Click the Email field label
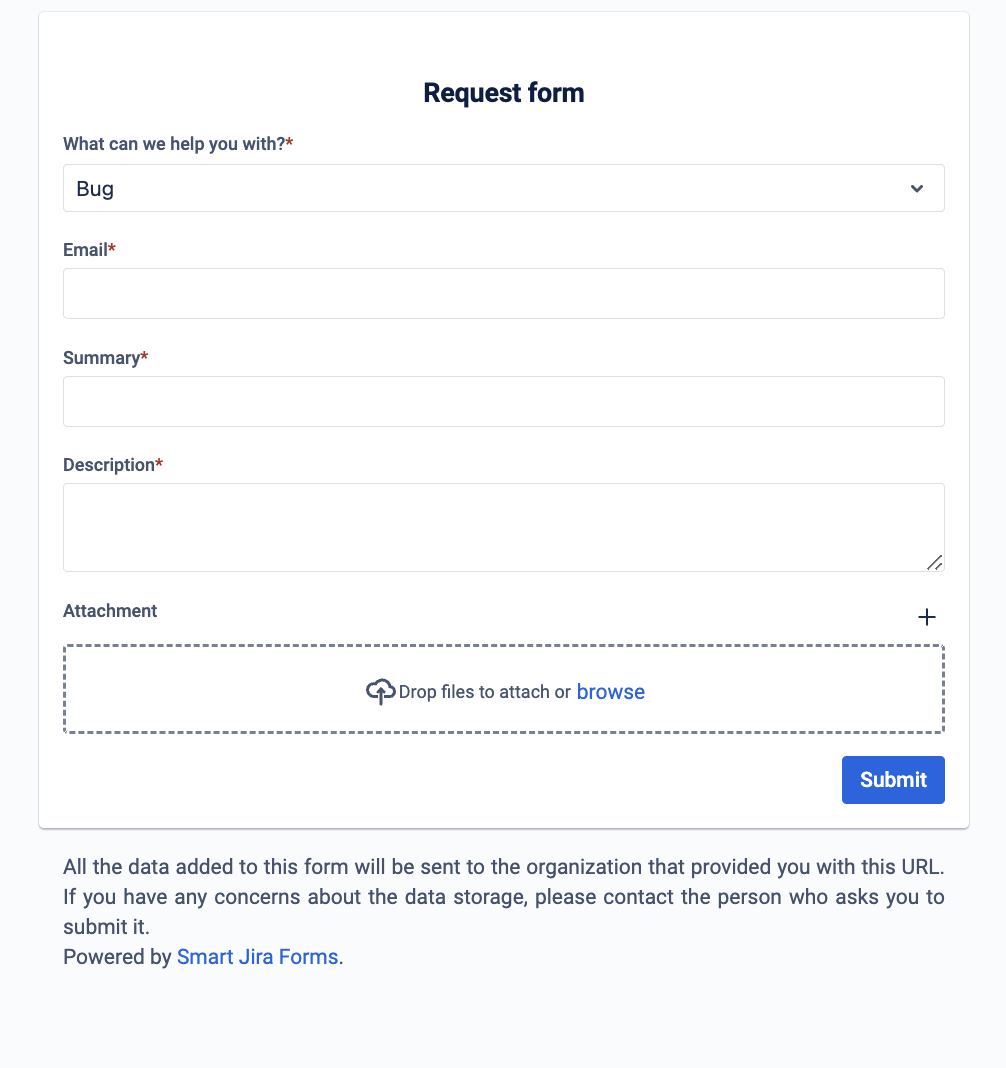The width and height of the screenshot is (1006, 1068). click(x=86, y=250)
